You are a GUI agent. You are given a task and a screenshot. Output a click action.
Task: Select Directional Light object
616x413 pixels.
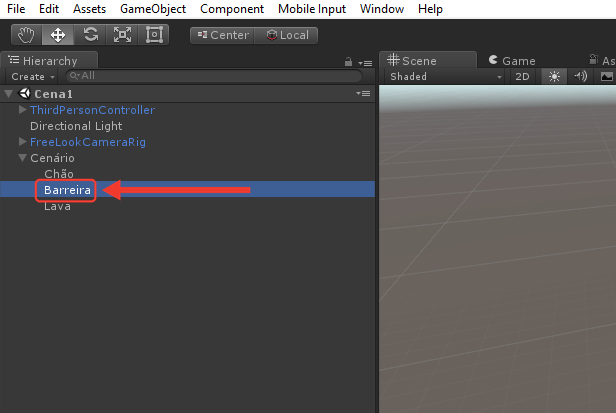coord(76,126)
